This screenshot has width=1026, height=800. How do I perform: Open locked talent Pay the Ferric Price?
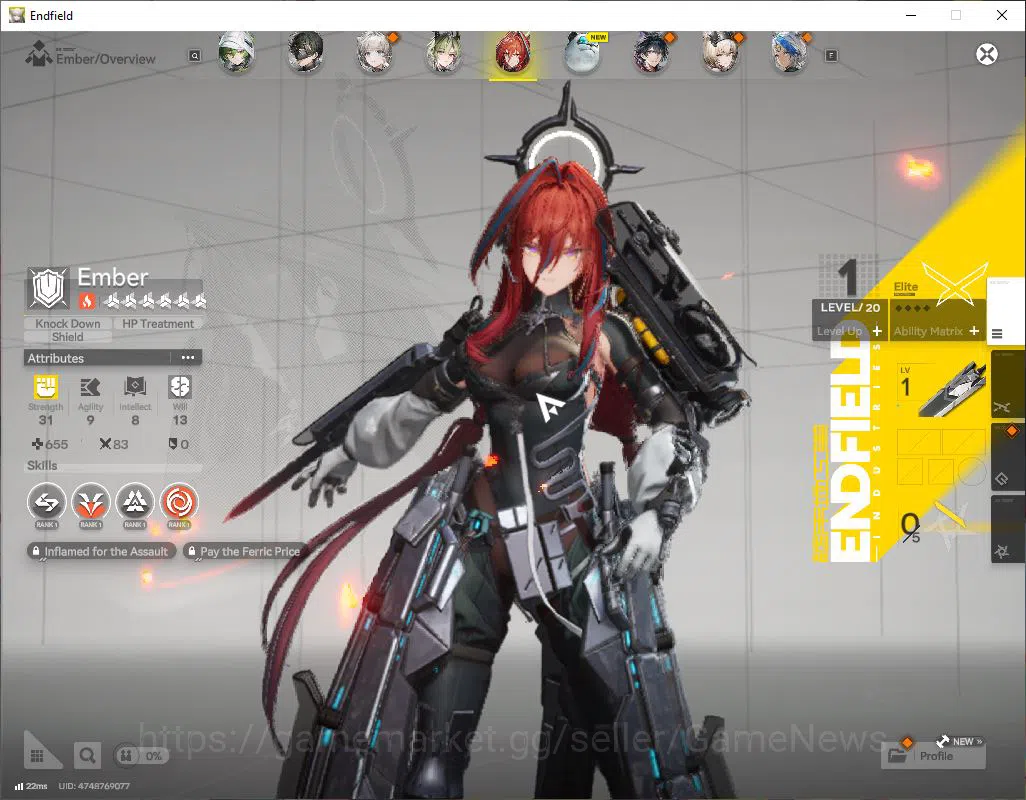pyautogui.click(x=243, y=551)
